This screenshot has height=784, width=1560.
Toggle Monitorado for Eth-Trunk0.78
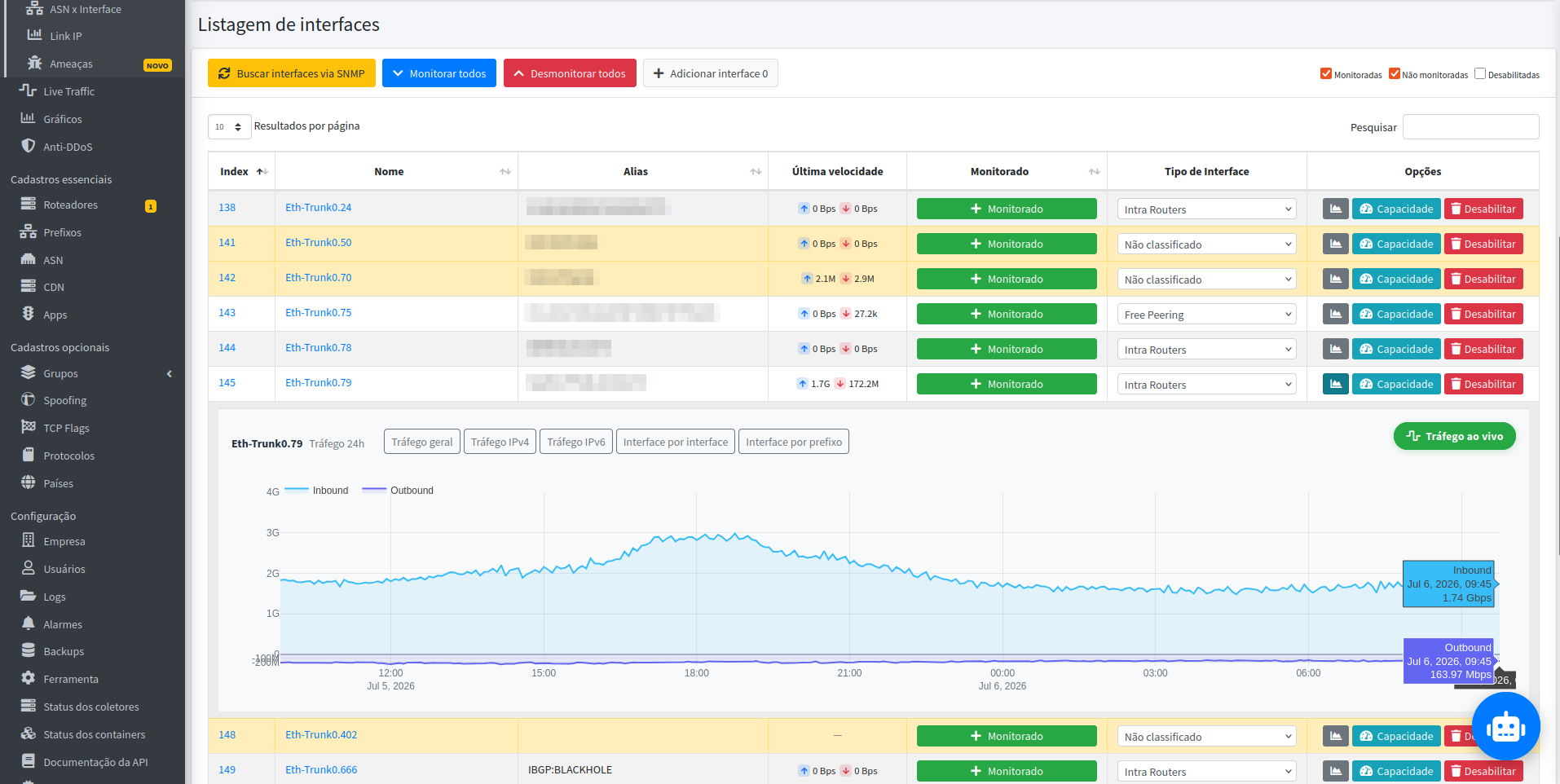[x=1007, y=349]
